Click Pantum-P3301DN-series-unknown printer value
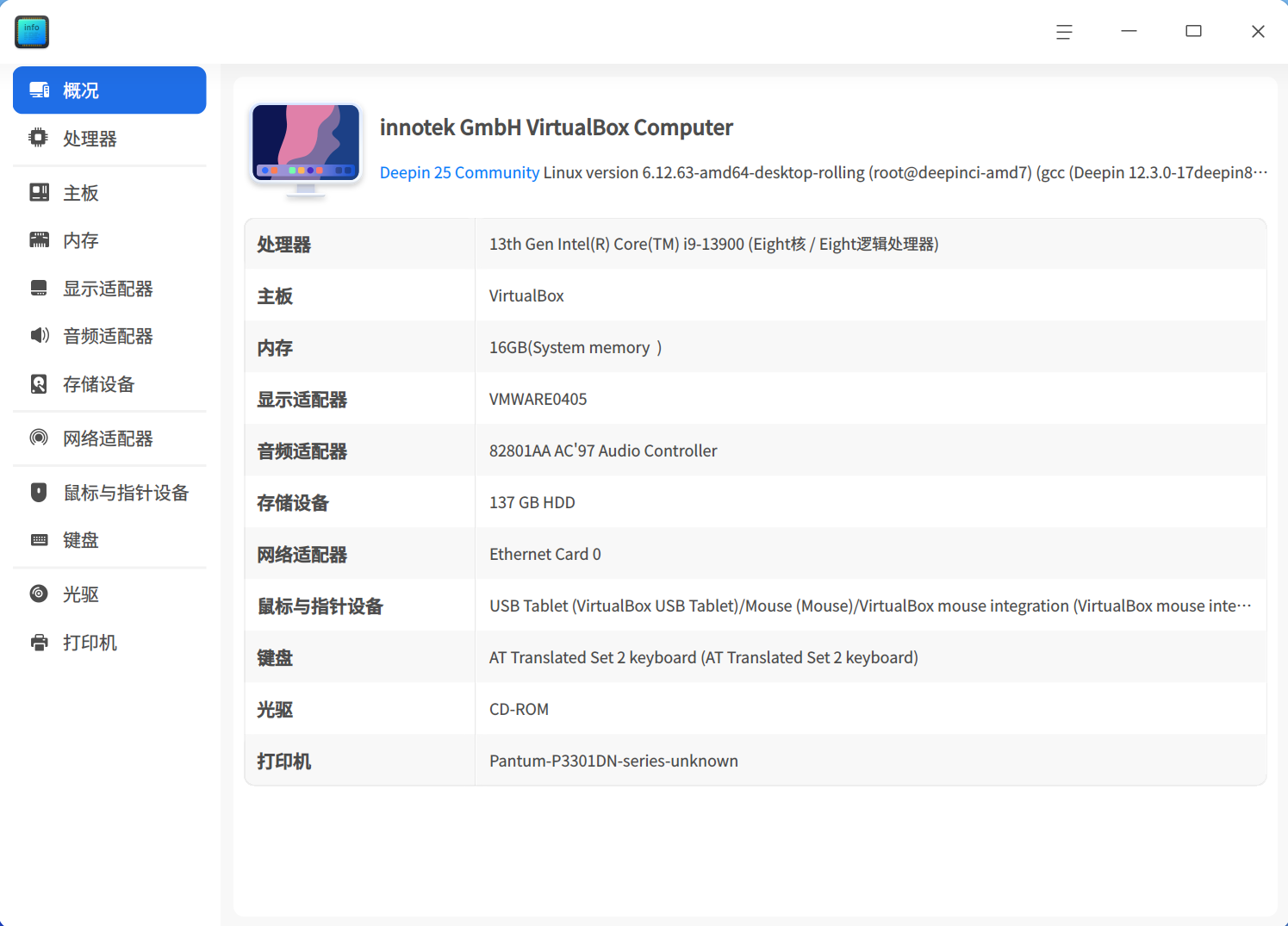The width and height of the screenshot is (1288, 926). coord(613,761)
